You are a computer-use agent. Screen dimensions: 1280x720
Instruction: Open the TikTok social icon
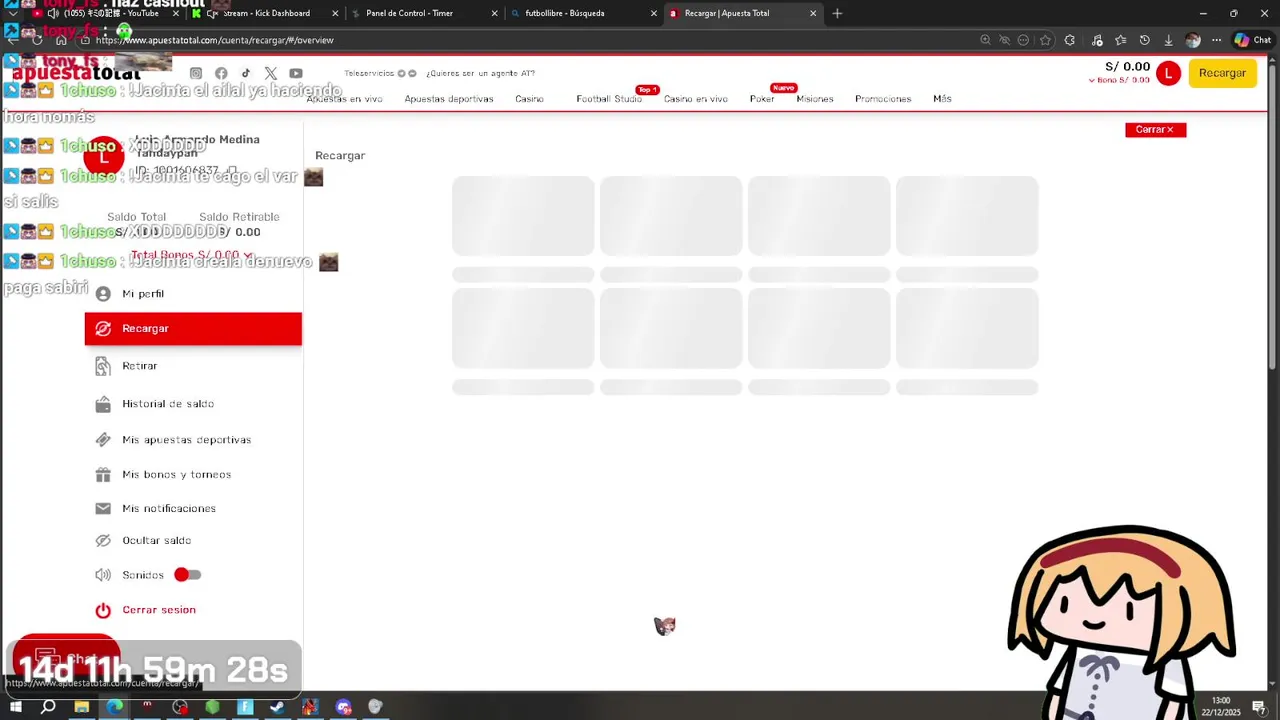click(x=246, y=73)
